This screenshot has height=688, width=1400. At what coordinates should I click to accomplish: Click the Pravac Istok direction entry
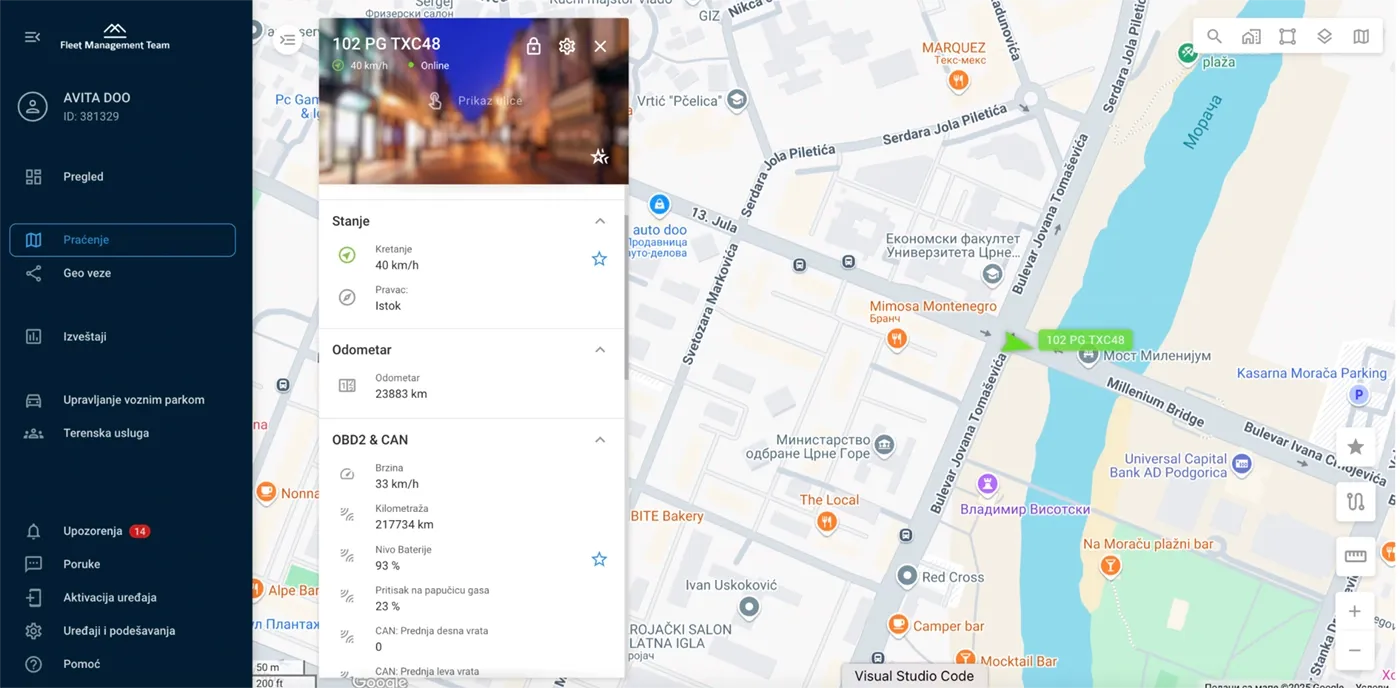pos(391,298)
